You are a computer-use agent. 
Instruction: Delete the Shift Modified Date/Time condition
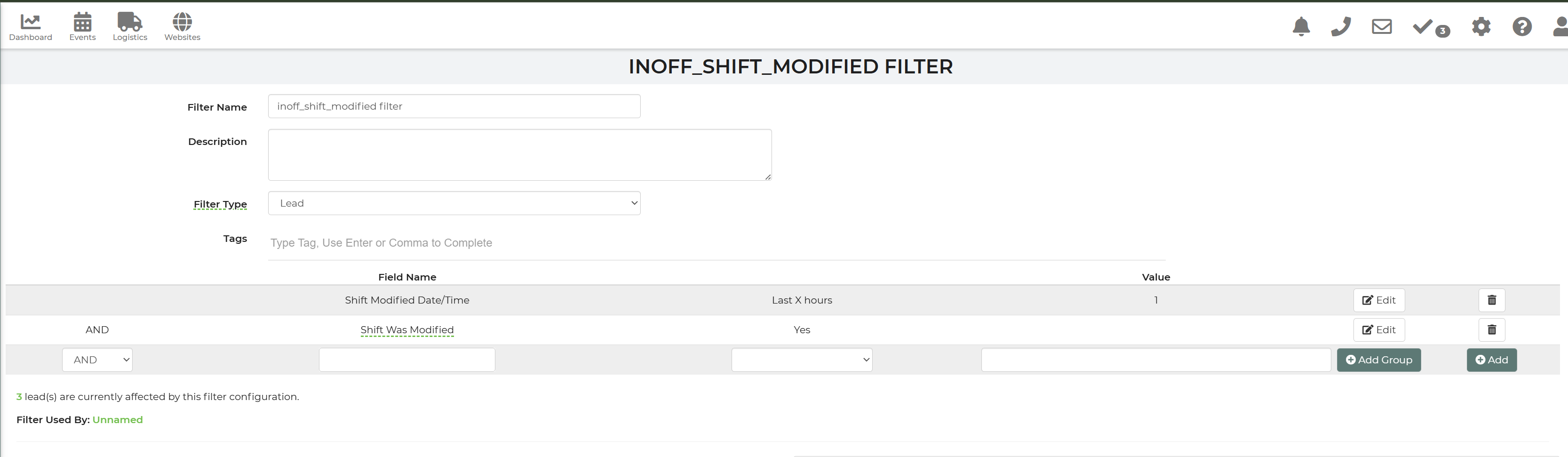[1491, 300]
